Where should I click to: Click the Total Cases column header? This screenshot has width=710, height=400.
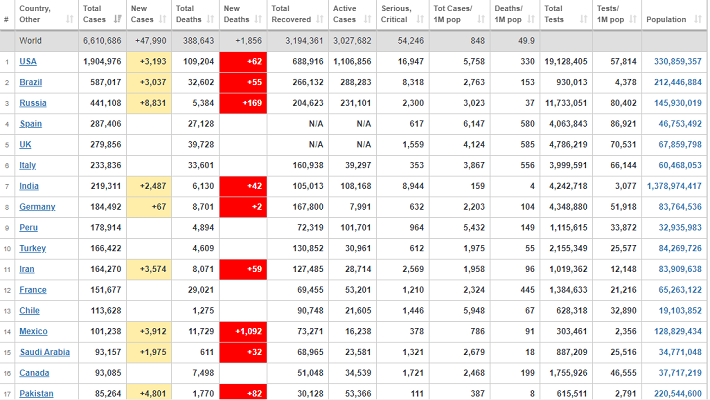(102, 14)
